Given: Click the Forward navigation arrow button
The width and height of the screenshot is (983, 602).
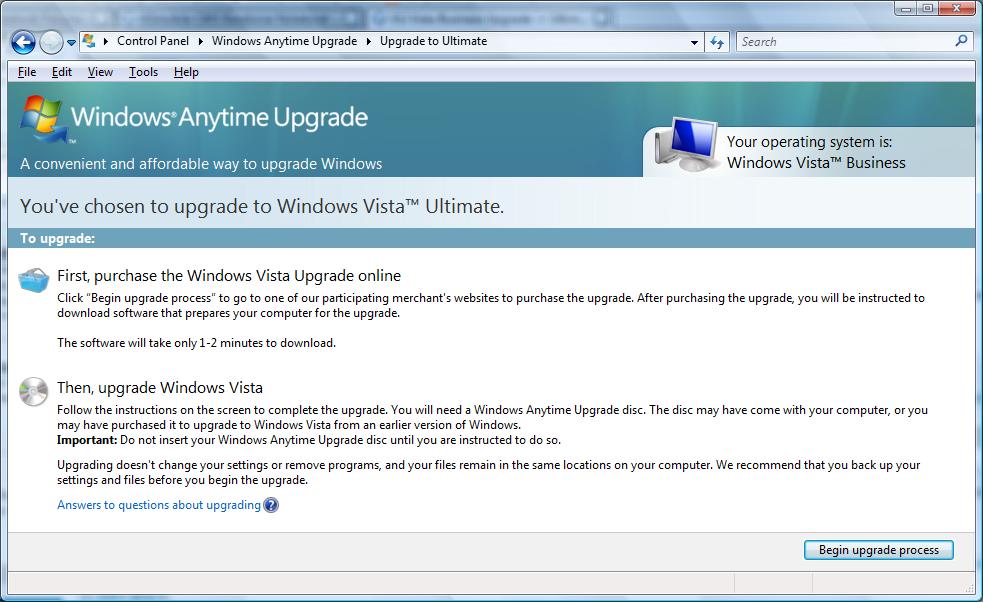Looking at the screenshot, I should pyautogui.click(x=51, y=43).
